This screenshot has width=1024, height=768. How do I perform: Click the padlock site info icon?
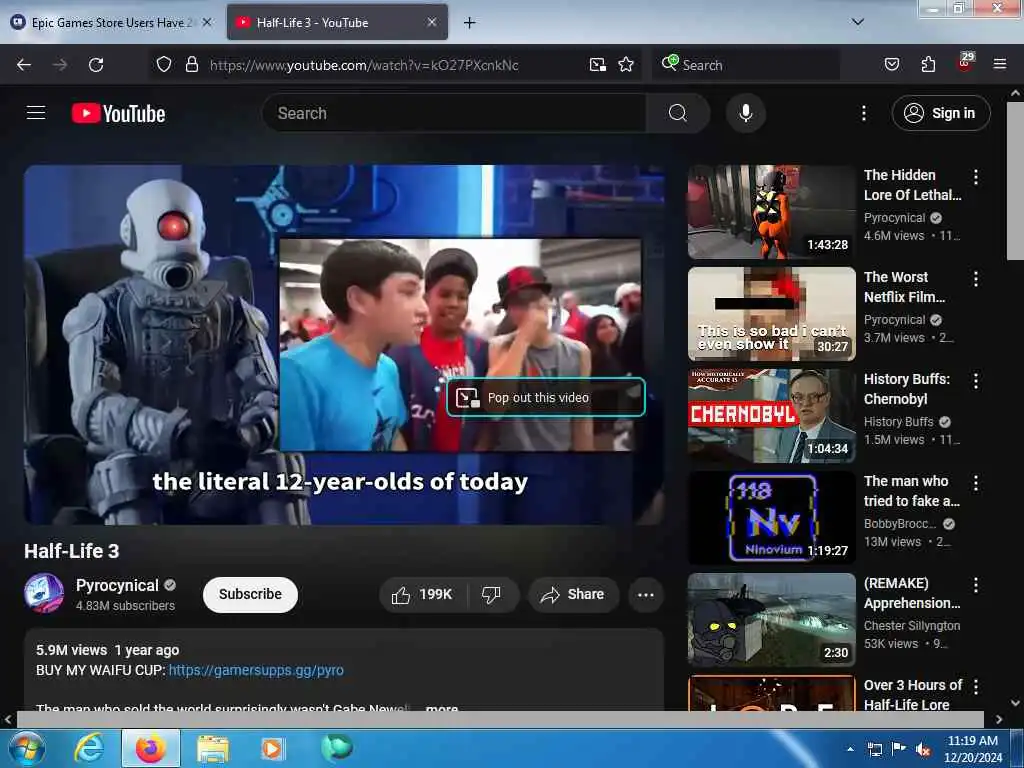pyautogui.click(x=191, y=64)
